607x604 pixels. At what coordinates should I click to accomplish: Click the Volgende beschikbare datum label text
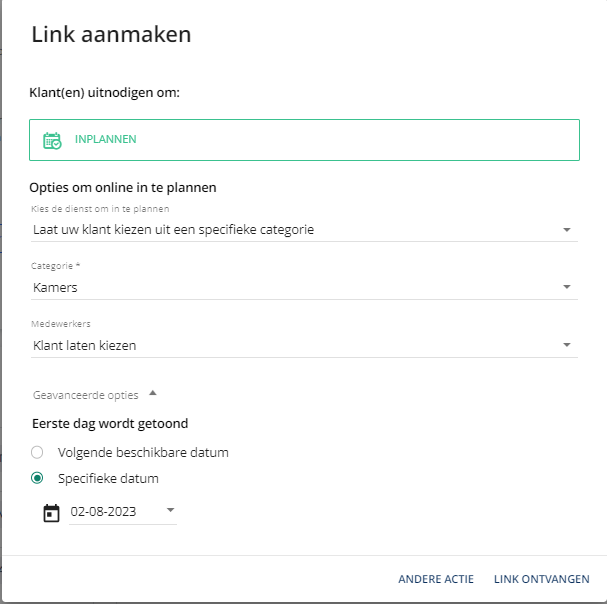tap(143, 452)
